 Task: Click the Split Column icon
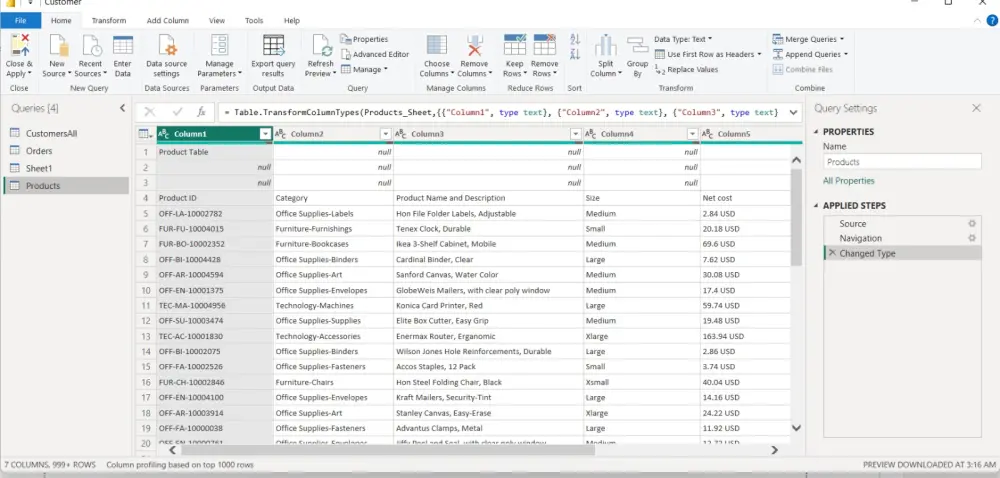606,47
